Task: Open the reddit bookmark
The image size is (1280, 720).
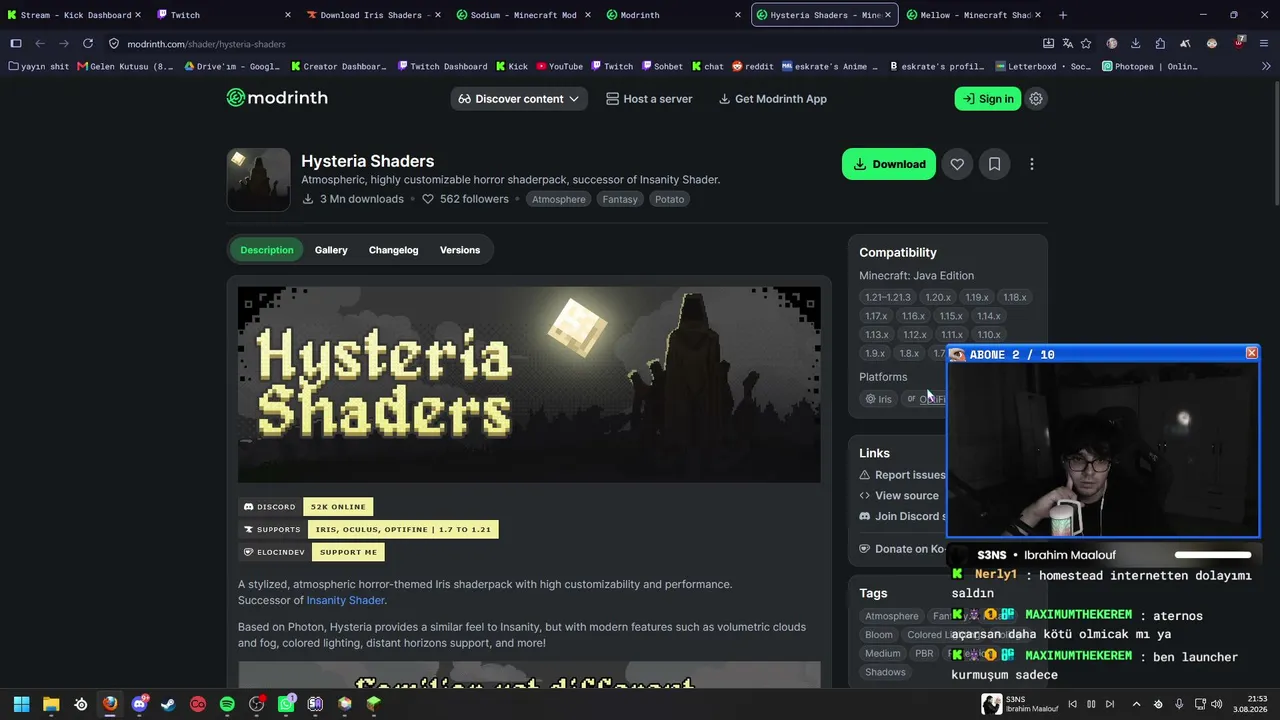Action: [x=753, y=66]
